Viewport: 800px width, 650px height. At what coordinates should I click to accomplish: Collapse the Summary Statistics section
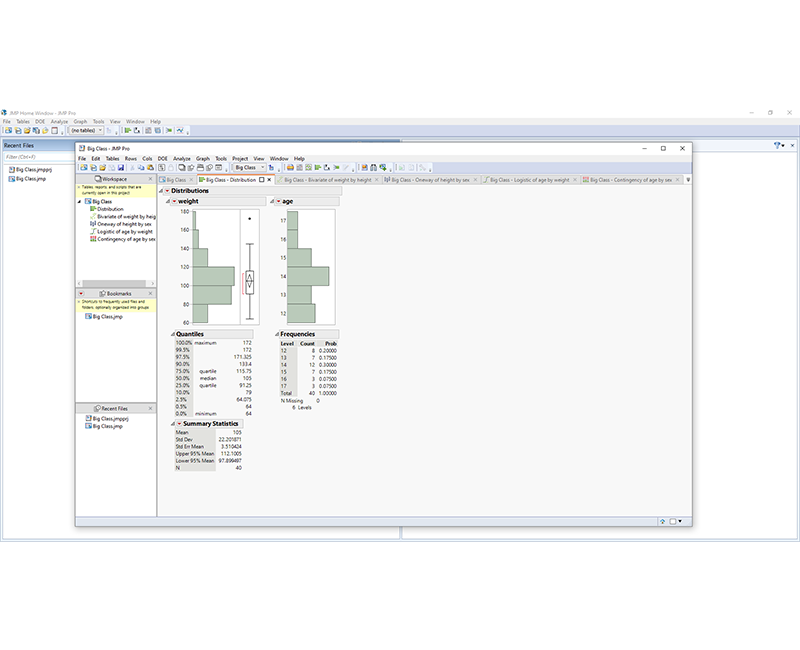(x=173, y=423)
